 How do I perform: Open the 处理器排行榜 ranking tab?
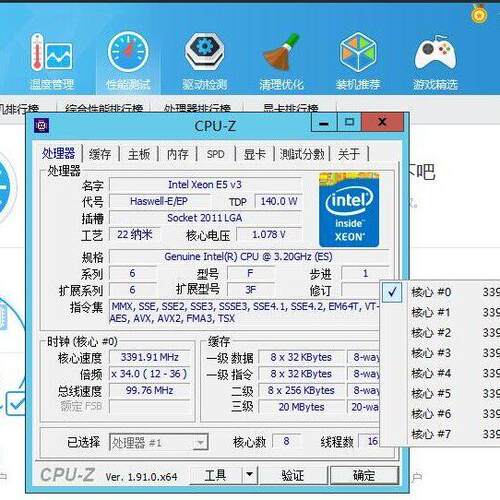pos(197,108)
